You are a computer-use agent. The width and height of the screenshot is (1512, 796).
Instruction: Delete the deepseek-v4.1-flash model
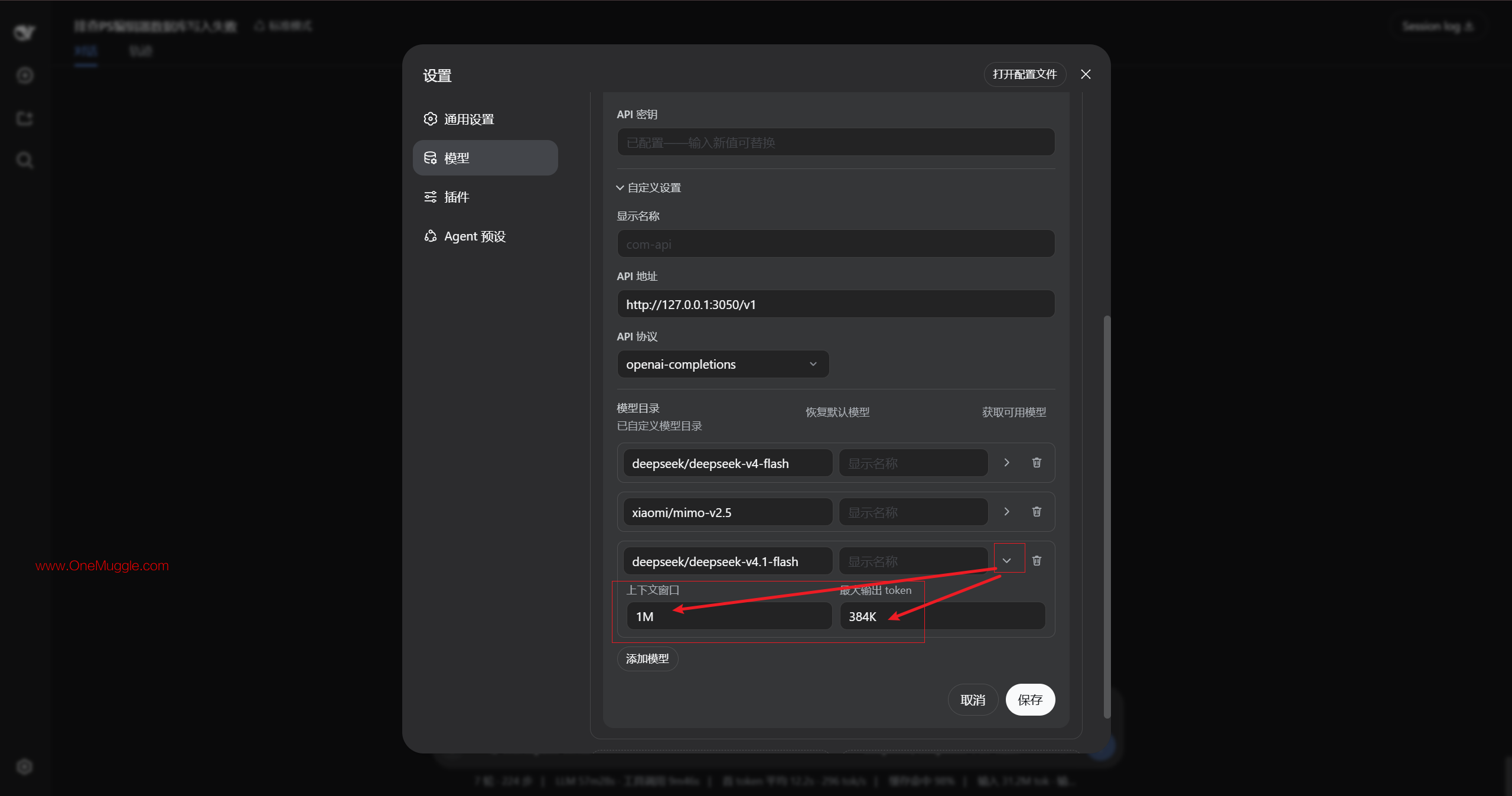point(1037,561)
